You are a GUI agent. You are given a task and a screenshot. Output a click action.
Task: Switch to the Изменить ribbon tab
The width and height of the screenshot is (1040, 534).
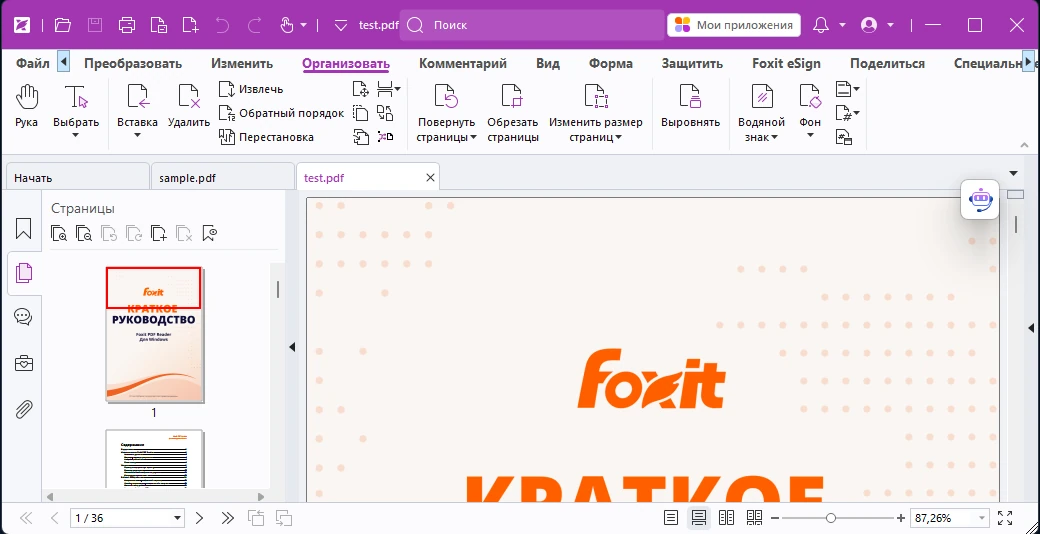pos(242,64)
